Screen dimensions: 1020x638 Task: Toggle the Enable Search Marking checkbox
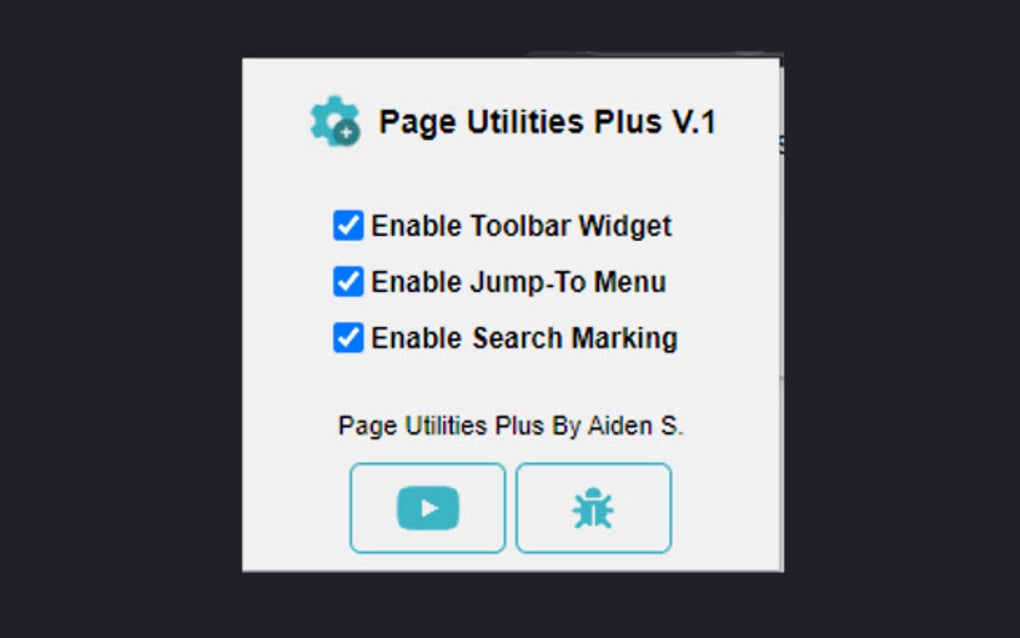point(348,338)
